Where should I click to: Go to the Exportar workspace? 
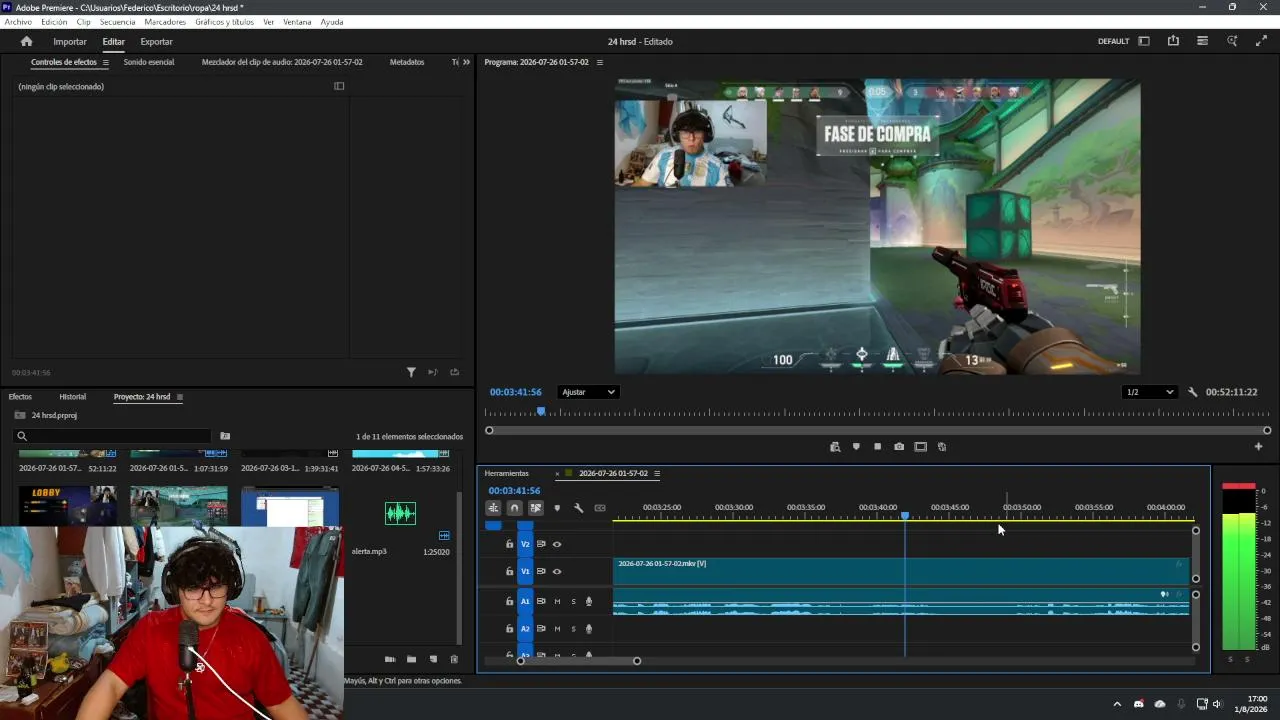coord(156,42)
